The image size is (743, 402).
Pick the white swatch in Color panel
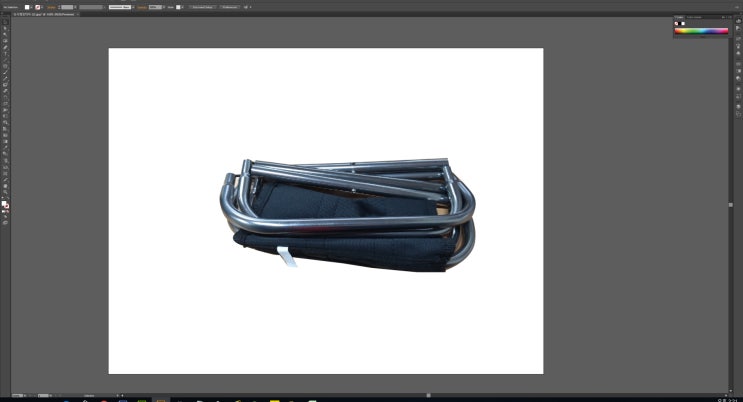tap(683, 23)
